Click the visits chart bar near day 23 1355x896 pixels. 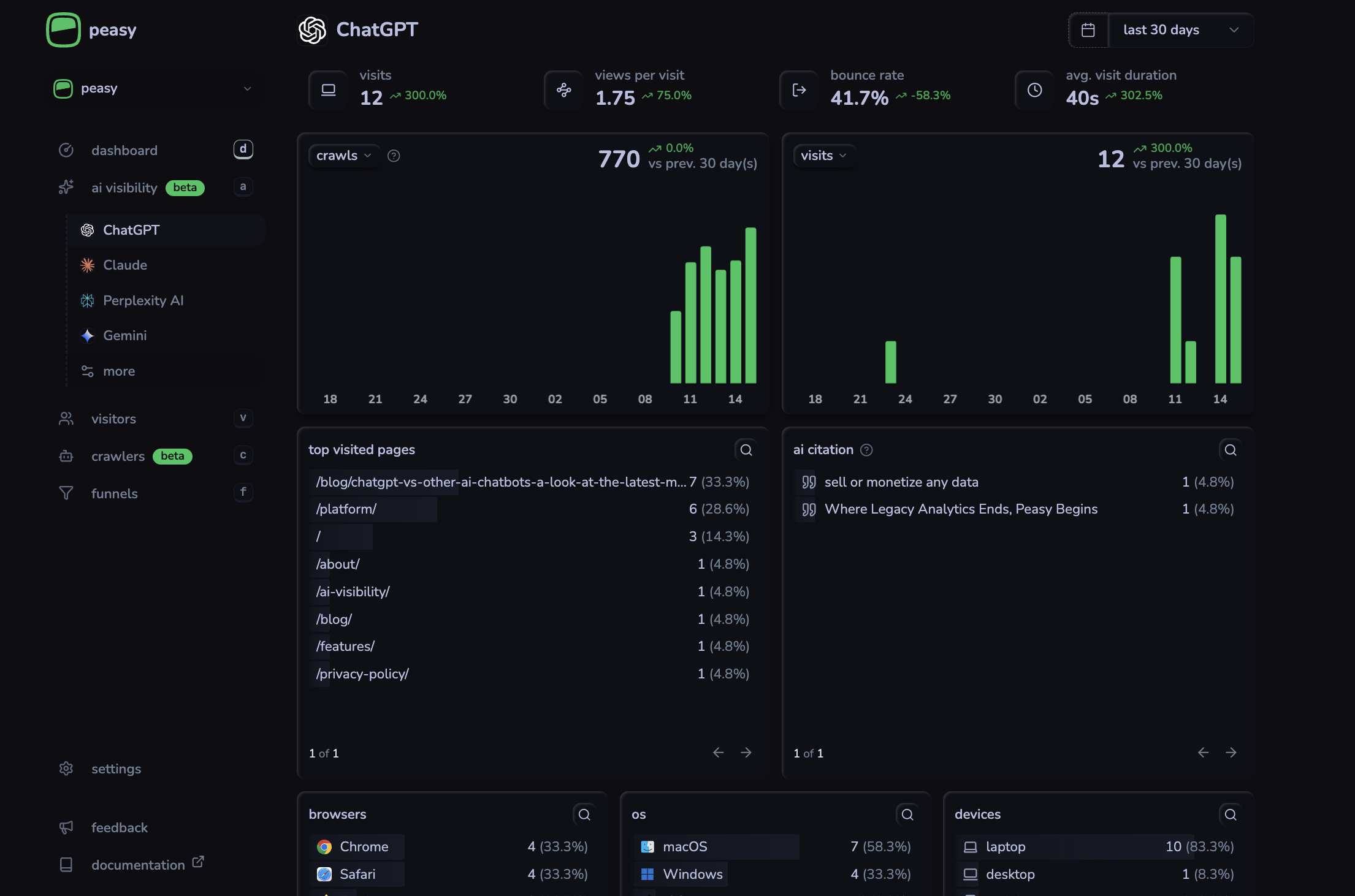pyautogui.click(x=891, y=362)
